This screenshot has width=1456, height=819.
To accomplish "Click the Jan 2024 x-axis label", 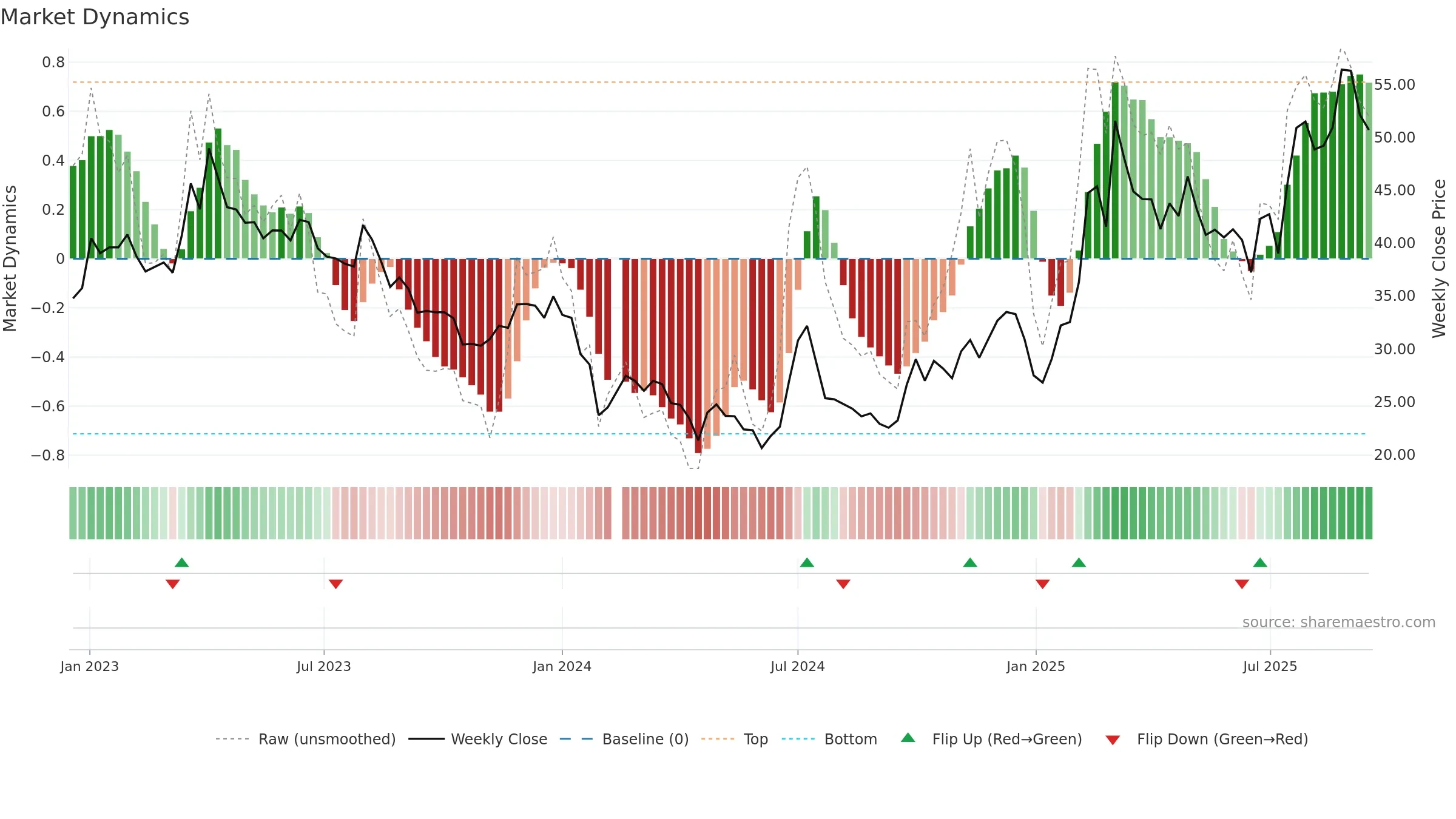I will click(562, 666).
